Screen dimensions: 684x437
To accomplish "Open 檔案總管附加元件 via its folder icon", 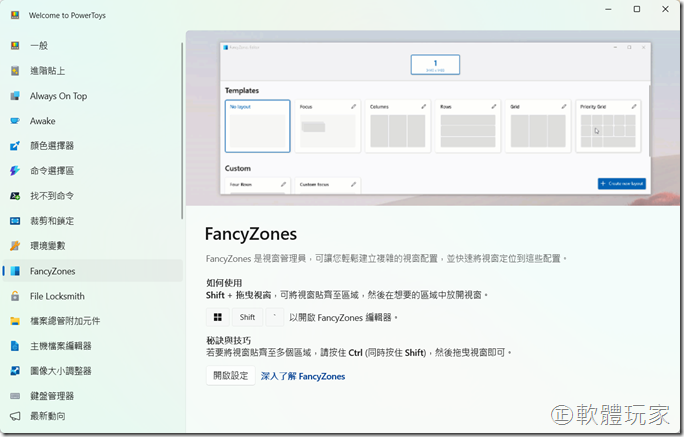I will (x=15, y=321).
